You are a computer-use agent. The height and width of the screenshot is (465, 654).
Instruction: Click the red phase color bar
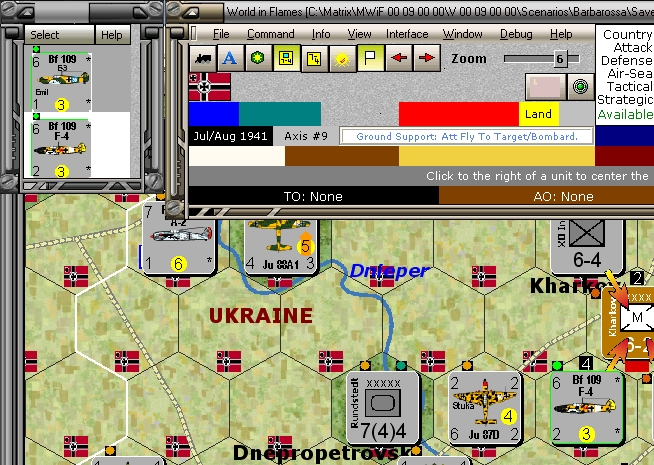pyautogui.click(x=459, y=114)
